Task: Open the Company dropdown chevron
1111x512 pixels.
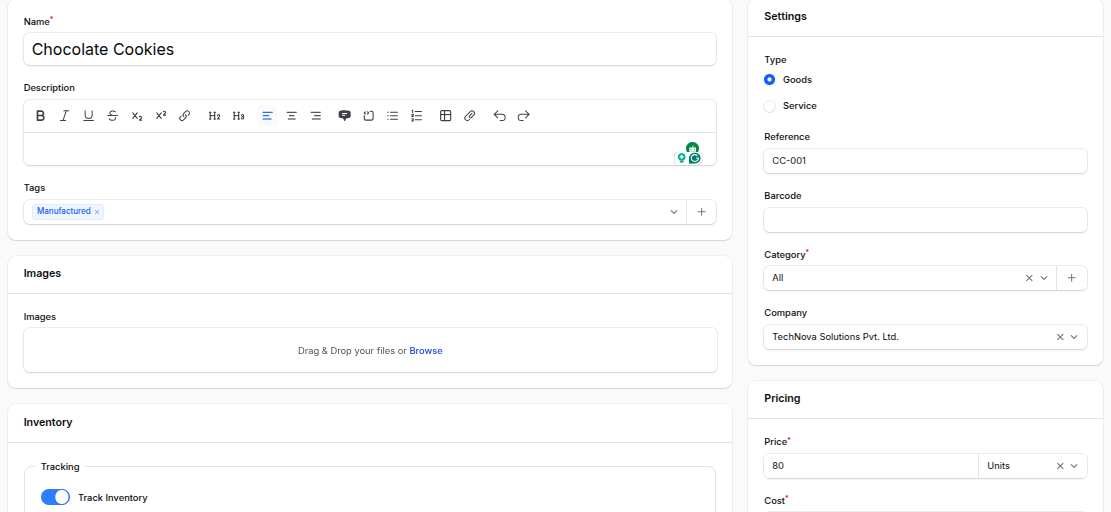Action: (x=1074, y=337)
